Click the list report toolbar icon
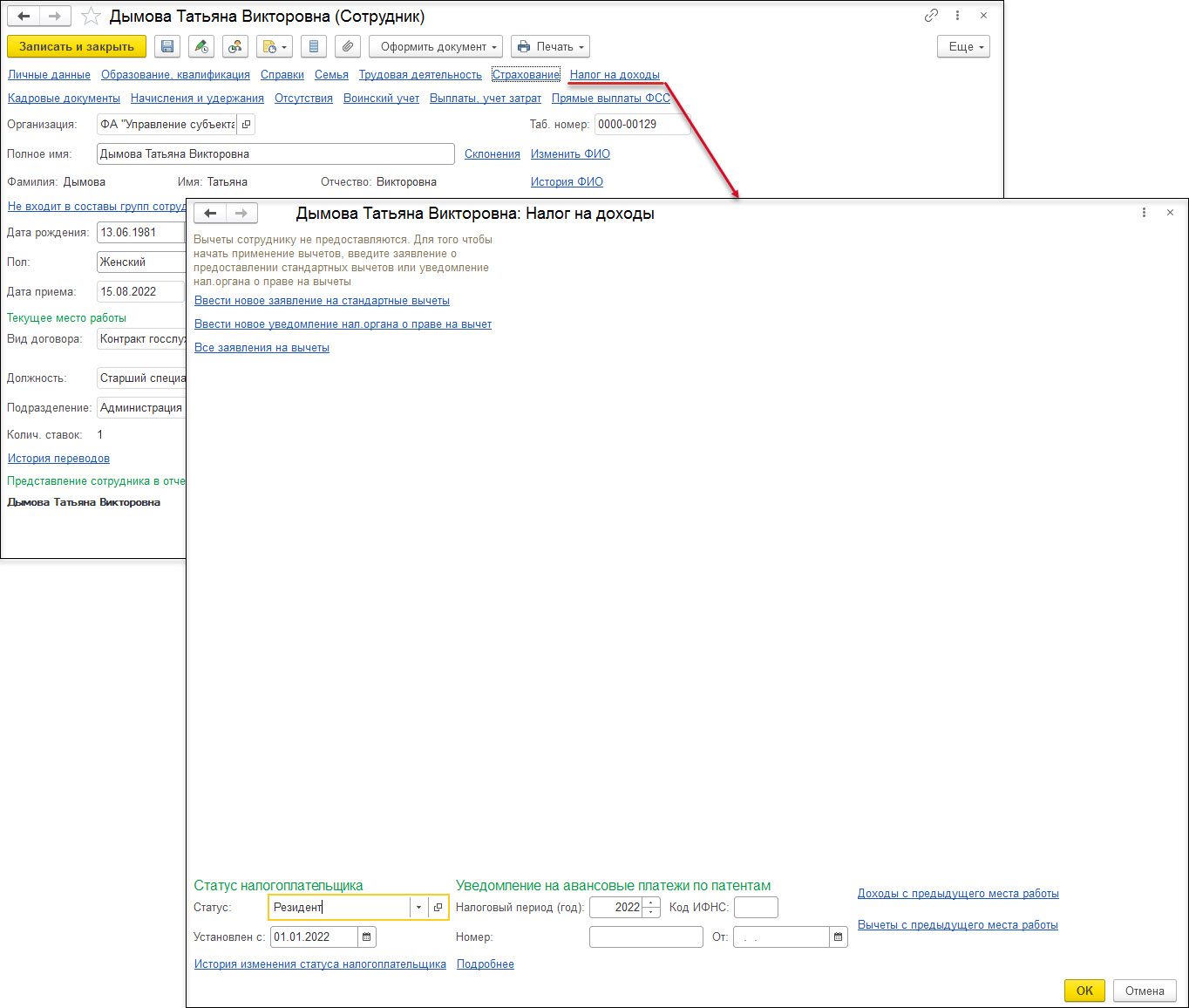Screen dimensions: 1189x1008 point(314,46)
